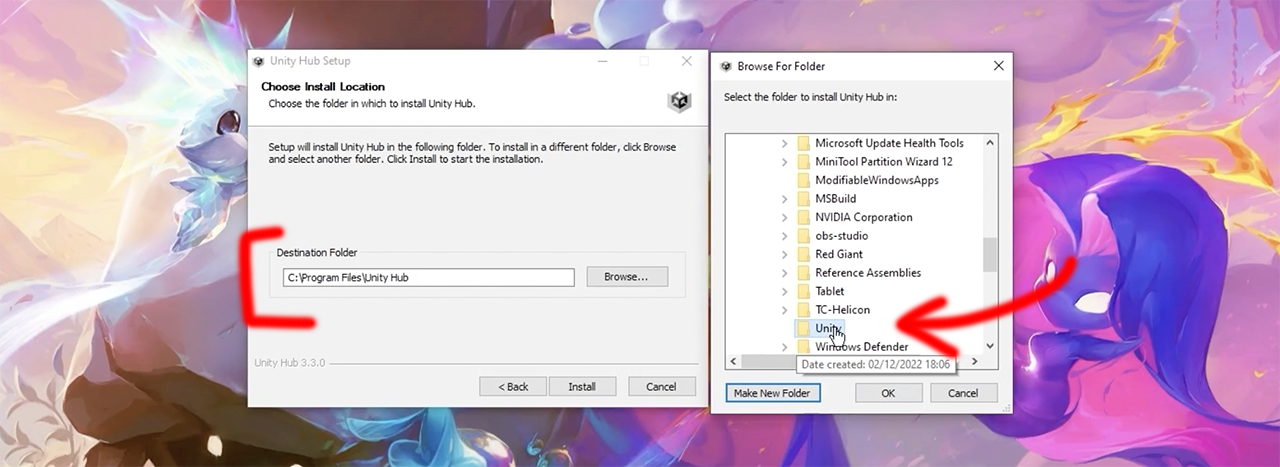Expand the obs-studio folder node

point(785,236)
